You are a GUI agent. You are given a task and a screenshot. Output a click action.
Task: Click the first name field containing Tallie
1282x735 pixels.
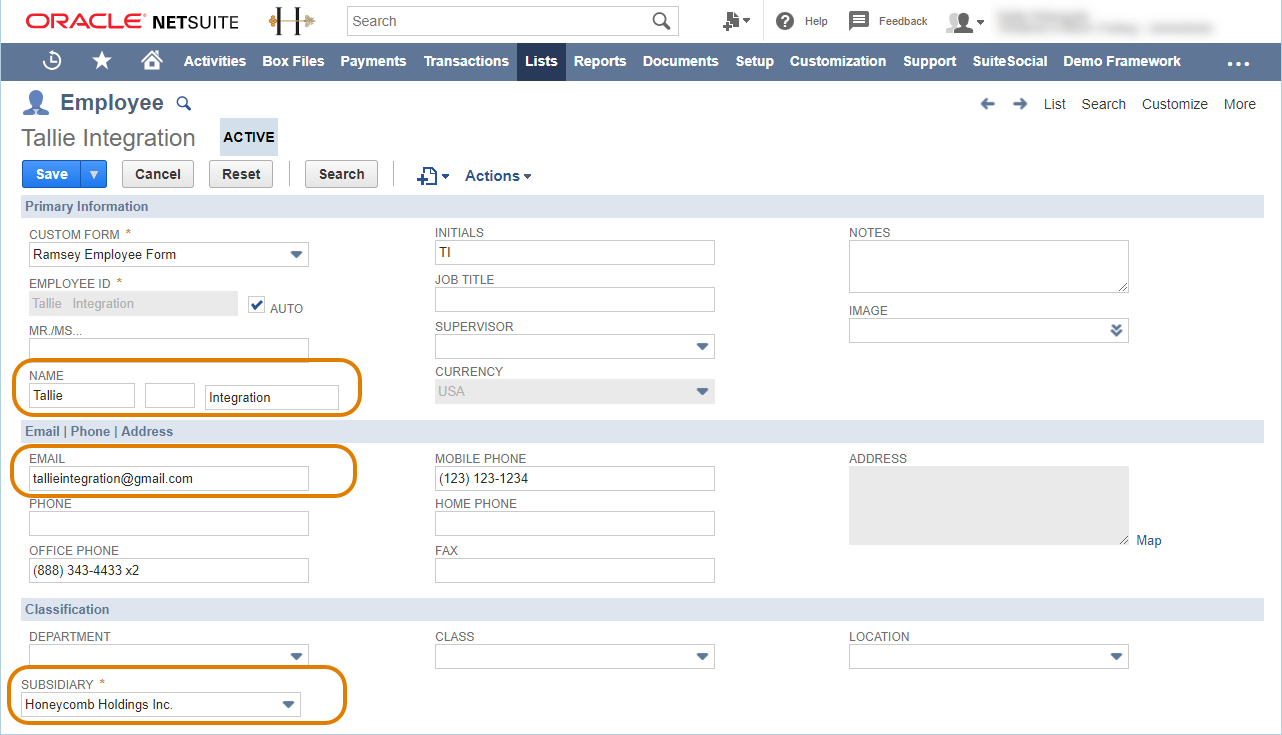click(x=82, y=396)
